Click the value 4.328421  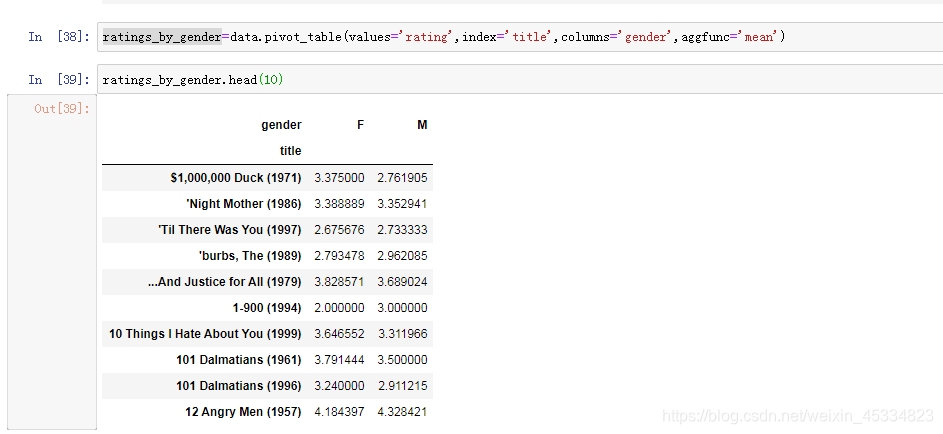point(402,412)
